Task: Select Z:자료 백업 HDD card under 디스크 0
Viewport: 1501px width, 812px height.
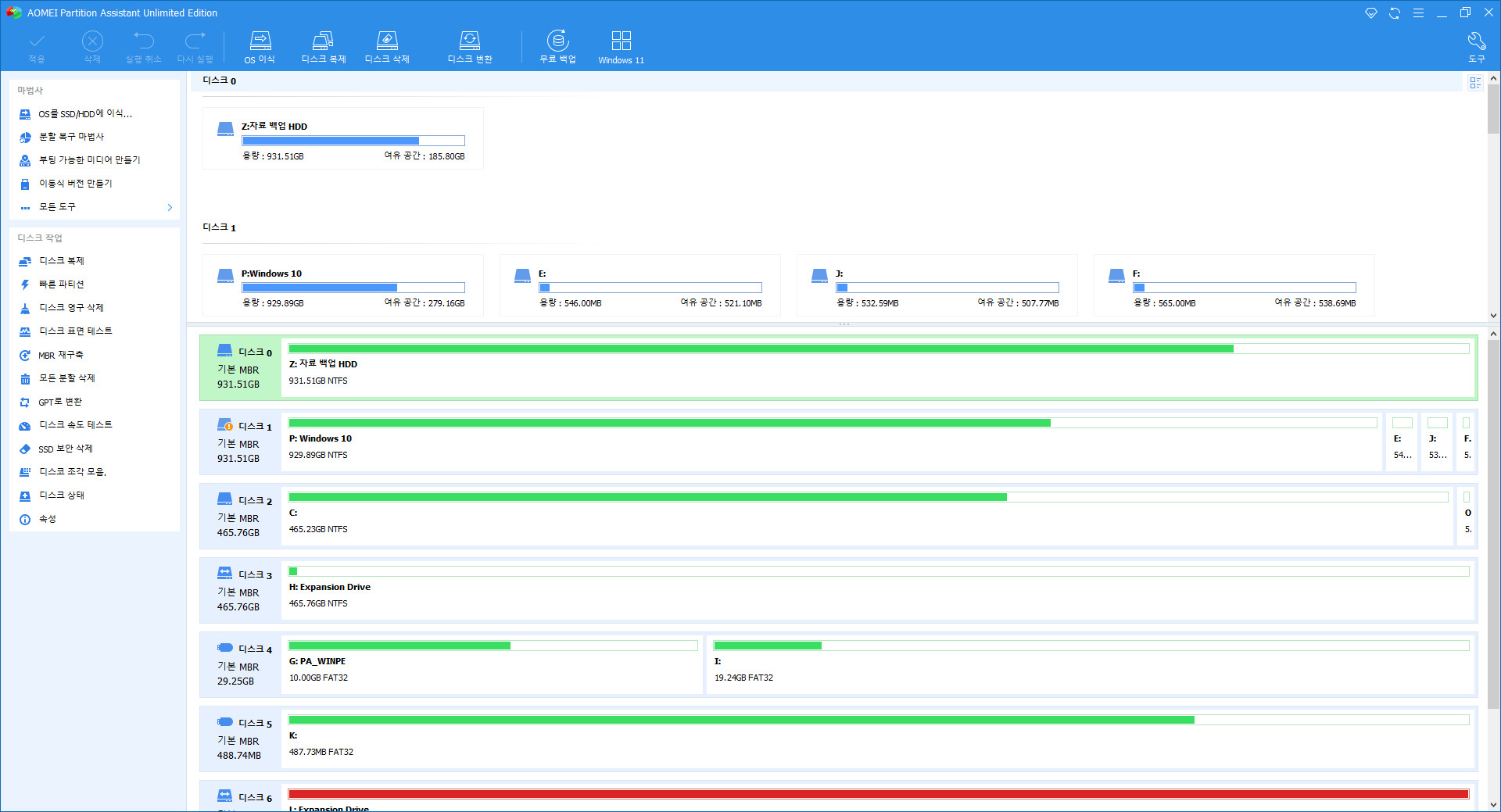Action: [342, 138]
